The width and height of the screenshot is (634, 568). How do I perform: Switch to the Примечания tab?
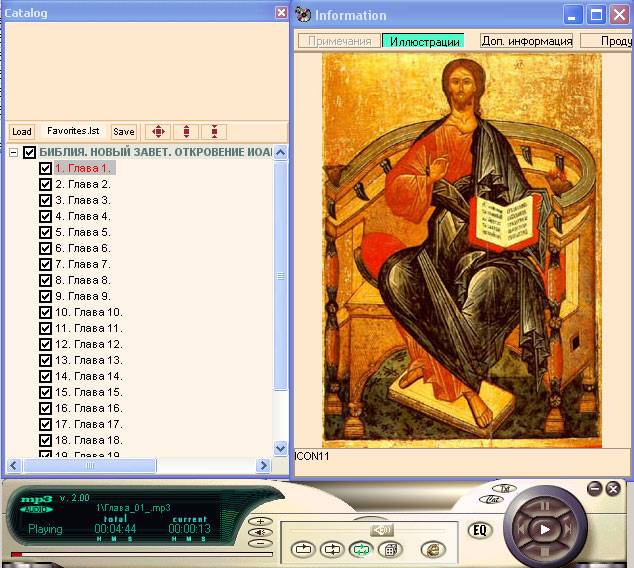(x=339, y=41)
